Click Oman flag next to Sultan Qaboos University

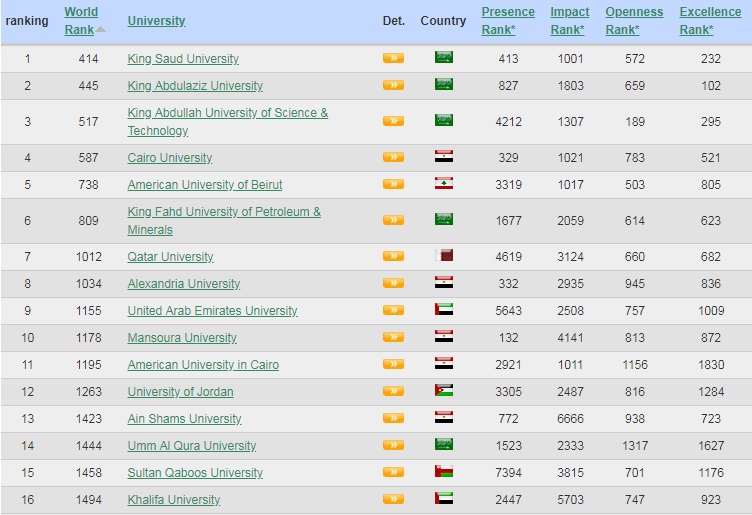click(x=443, y=472)
